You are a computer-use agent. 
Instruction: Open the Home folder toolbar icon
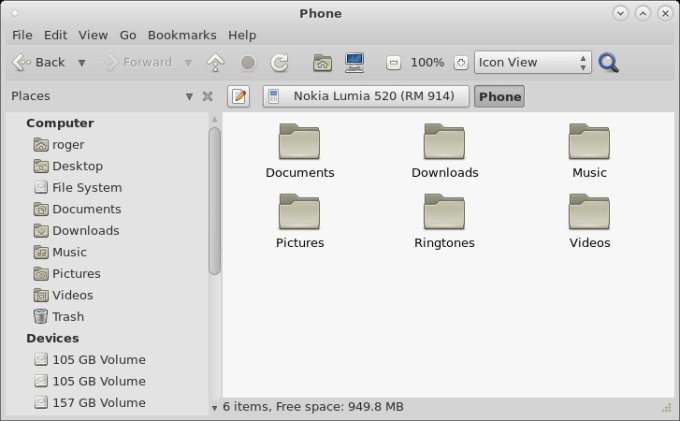pyautogui.click(x=322, y=63)
